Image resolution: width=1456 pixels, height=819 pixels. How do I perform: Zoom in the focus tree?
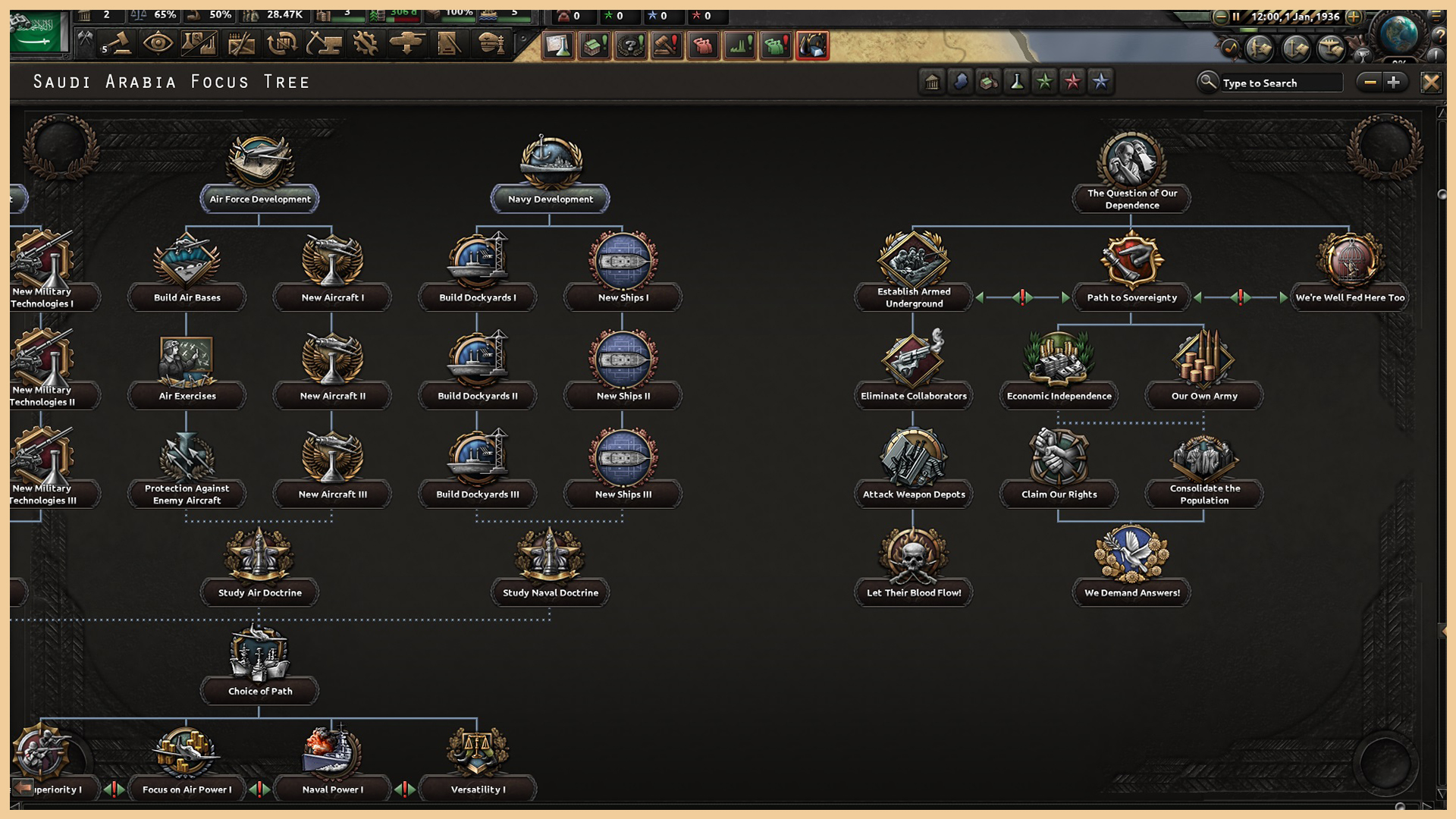click(x=1395, y=82)
